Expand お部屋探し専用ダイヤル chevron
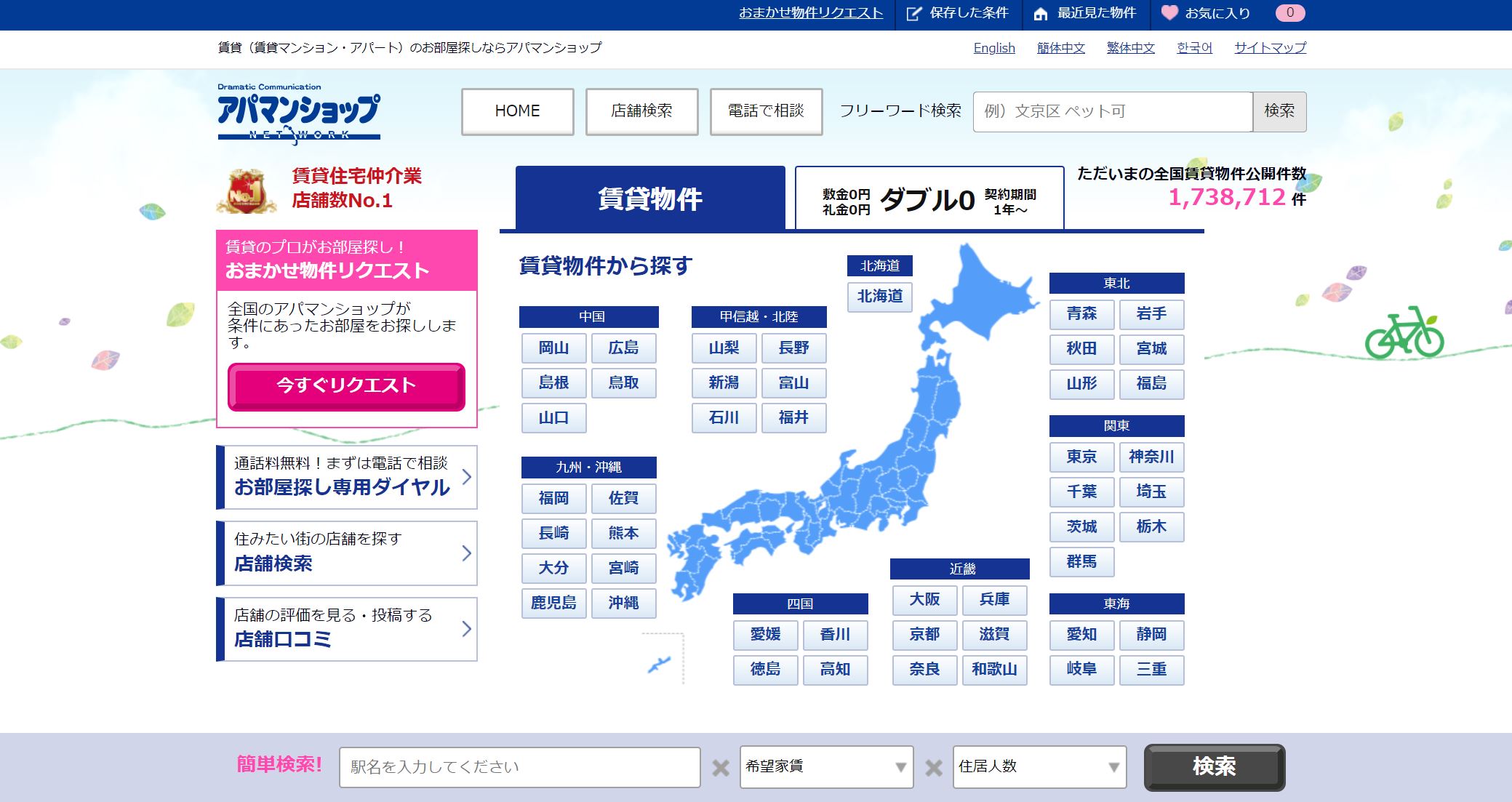 [x=467, y=477]
